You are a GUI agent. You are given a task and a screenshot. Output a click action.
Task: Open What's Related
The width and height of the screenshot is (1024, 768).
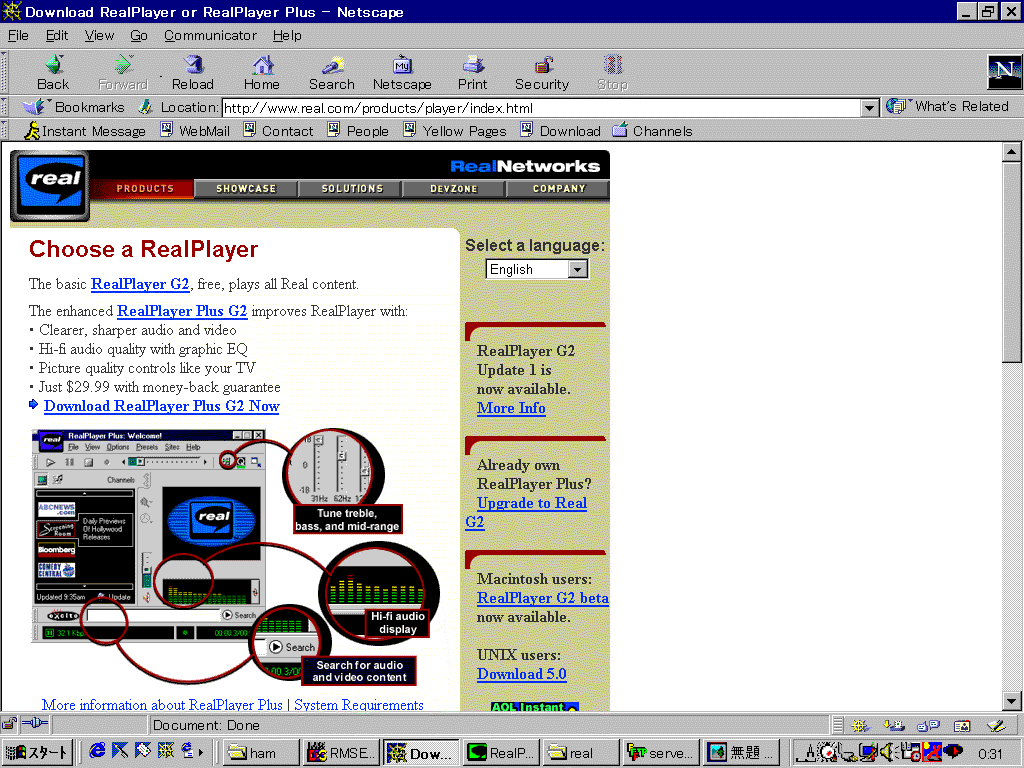tap(948, 106)
